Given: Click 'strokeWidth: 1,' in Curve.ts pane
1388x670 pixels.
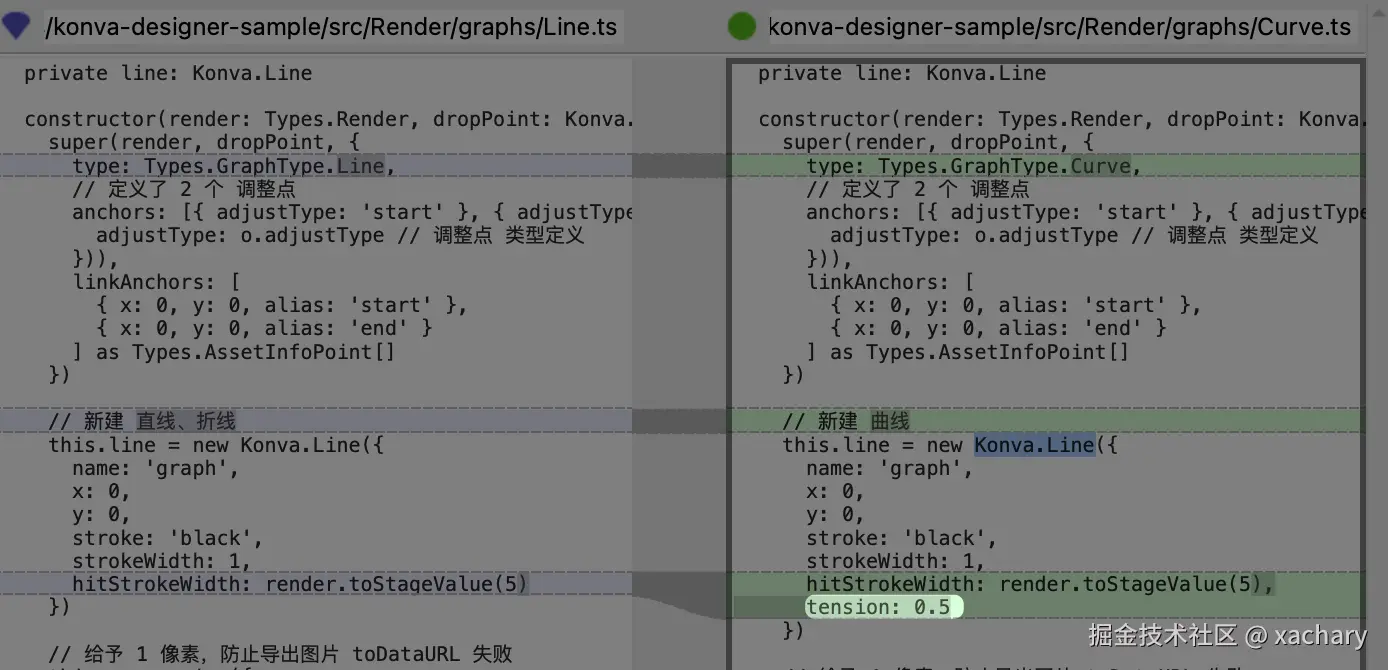Looking at the screenshot, I should (896, 561).
